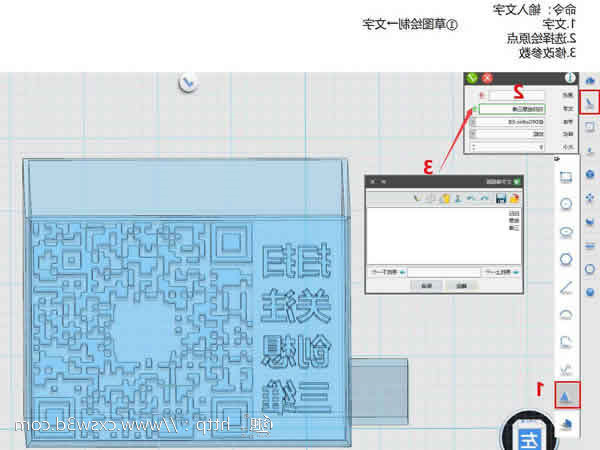
Task: Select the sketch drawing pencil tool
Action: click(x=590, y=103)
